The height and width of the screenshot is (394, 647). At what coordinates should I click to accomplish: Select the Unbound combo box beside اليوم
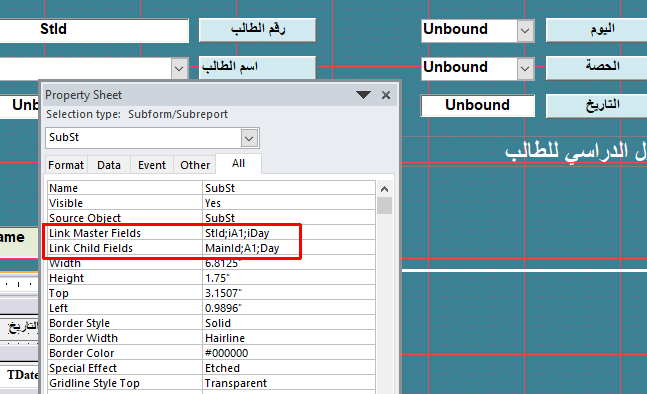(477, 31)
